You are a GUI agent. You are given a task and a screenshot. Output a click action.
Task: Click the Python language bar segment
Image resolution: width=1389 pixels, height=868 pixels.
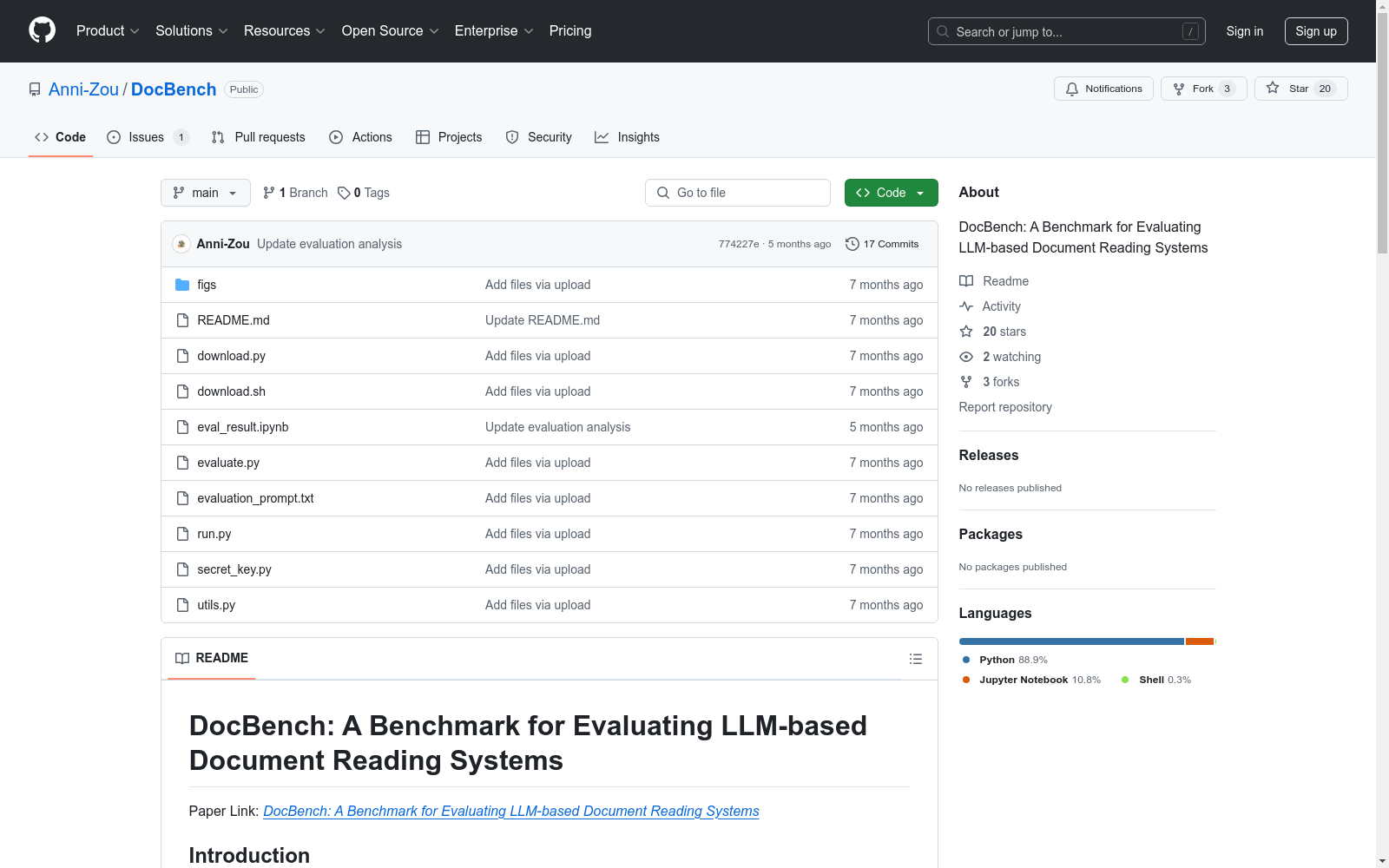coord(1071,641)
